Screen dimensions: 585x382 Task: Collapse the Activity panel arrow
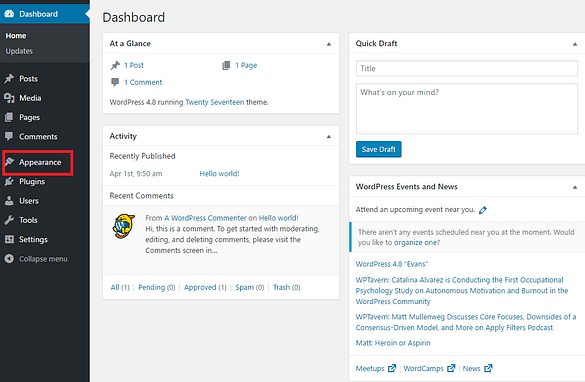coord(329,137)
